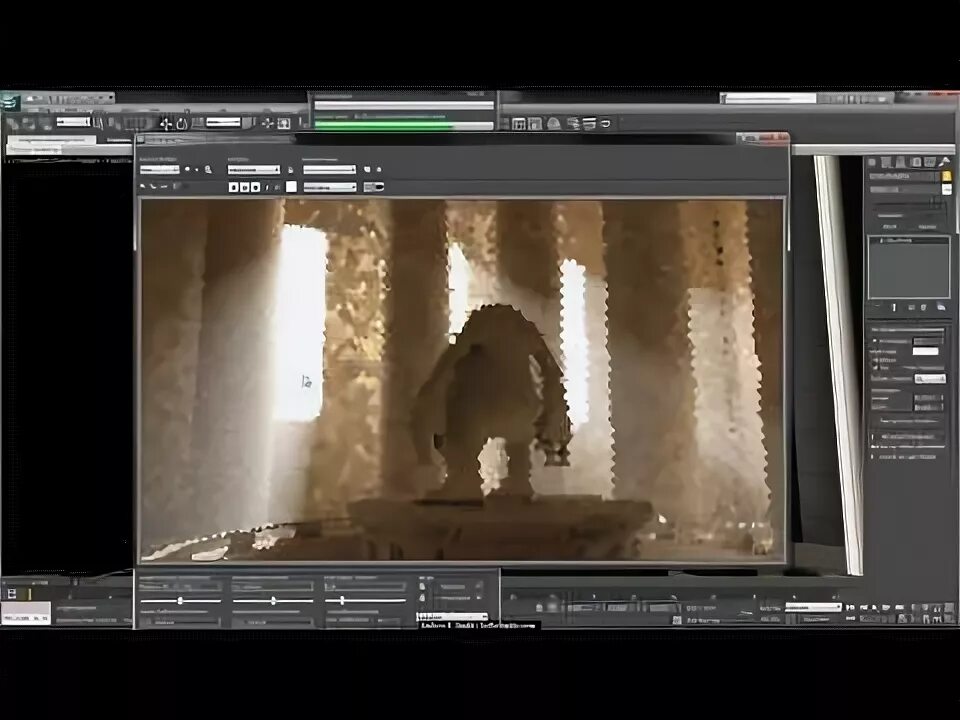The height and width of the screenshot is (720, 960).
Task: Toggle Show End Result below modifier stack
Action: [x=894, y=307]
